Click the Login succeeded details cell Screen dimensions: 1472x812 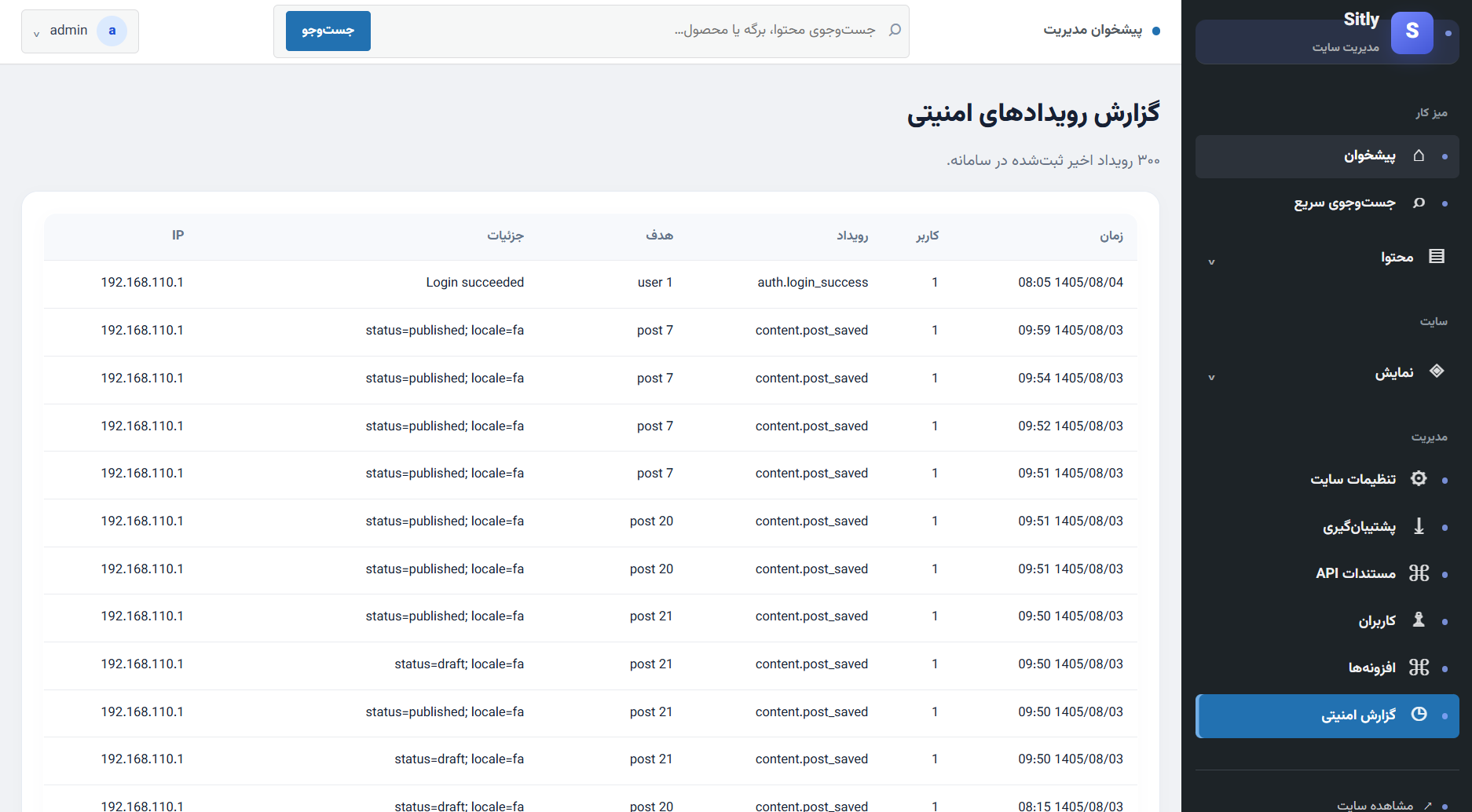(x=475, y=282)
